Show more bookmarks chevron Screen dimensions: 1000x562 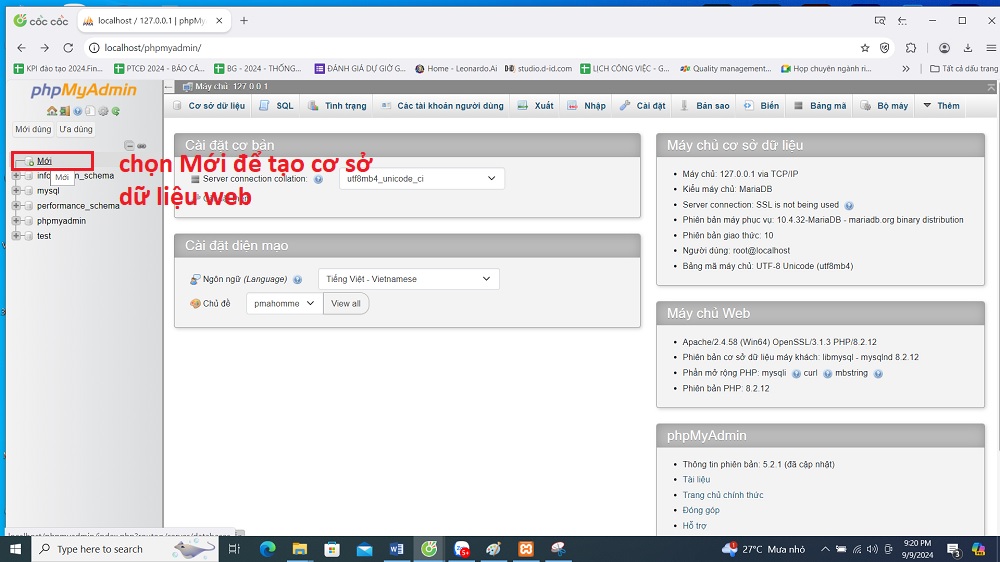click(906, 68)
